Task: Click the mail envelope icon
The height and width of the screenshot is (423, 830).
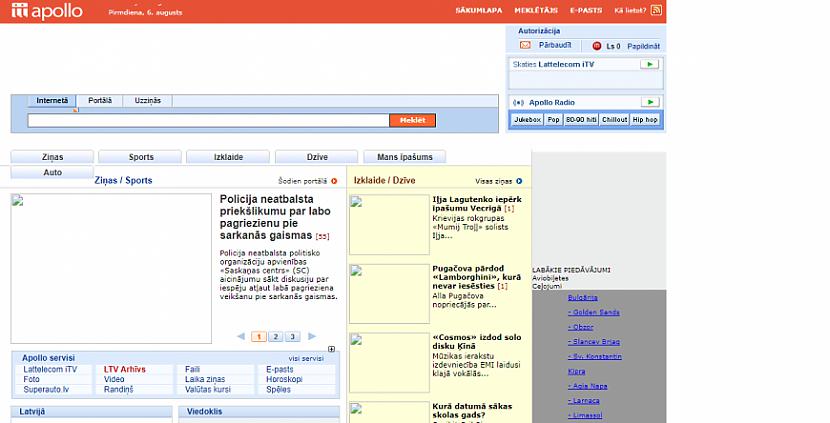Action: [525, 46]
